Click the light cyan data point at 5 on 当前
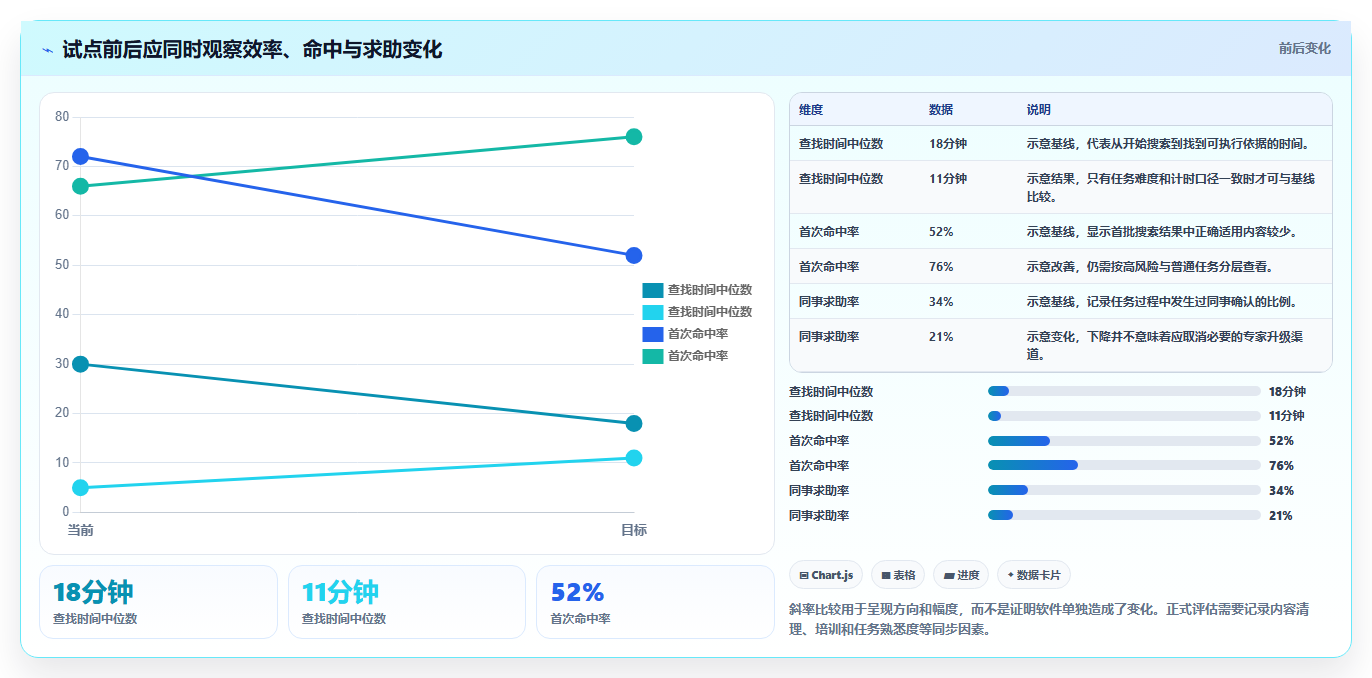The height and width of the screenshot is (678, 1372). (80, 487)
